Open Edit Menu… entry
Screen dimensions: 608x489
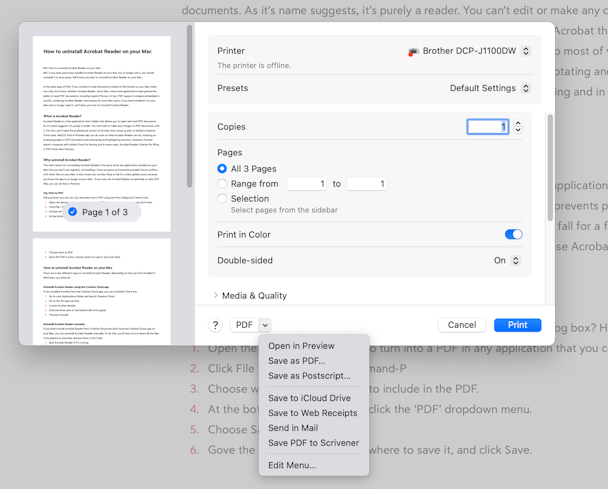[x=292, y=465]
